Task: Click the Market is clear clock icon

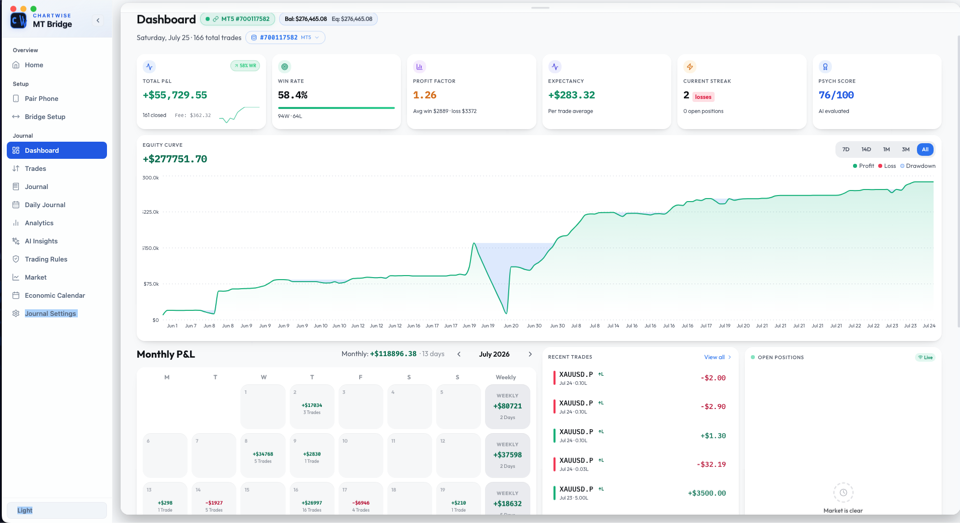Action: point(843,492)
